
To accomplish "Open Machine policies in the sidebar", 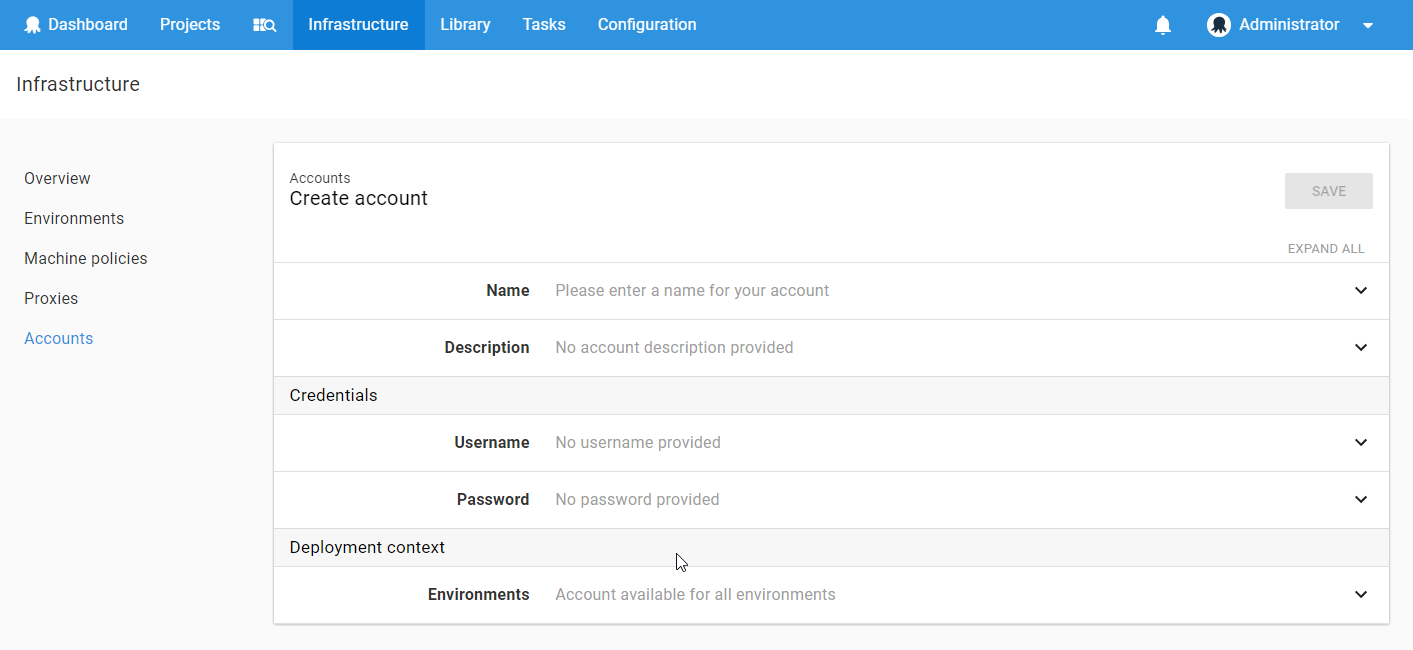I will pos(86,259).
